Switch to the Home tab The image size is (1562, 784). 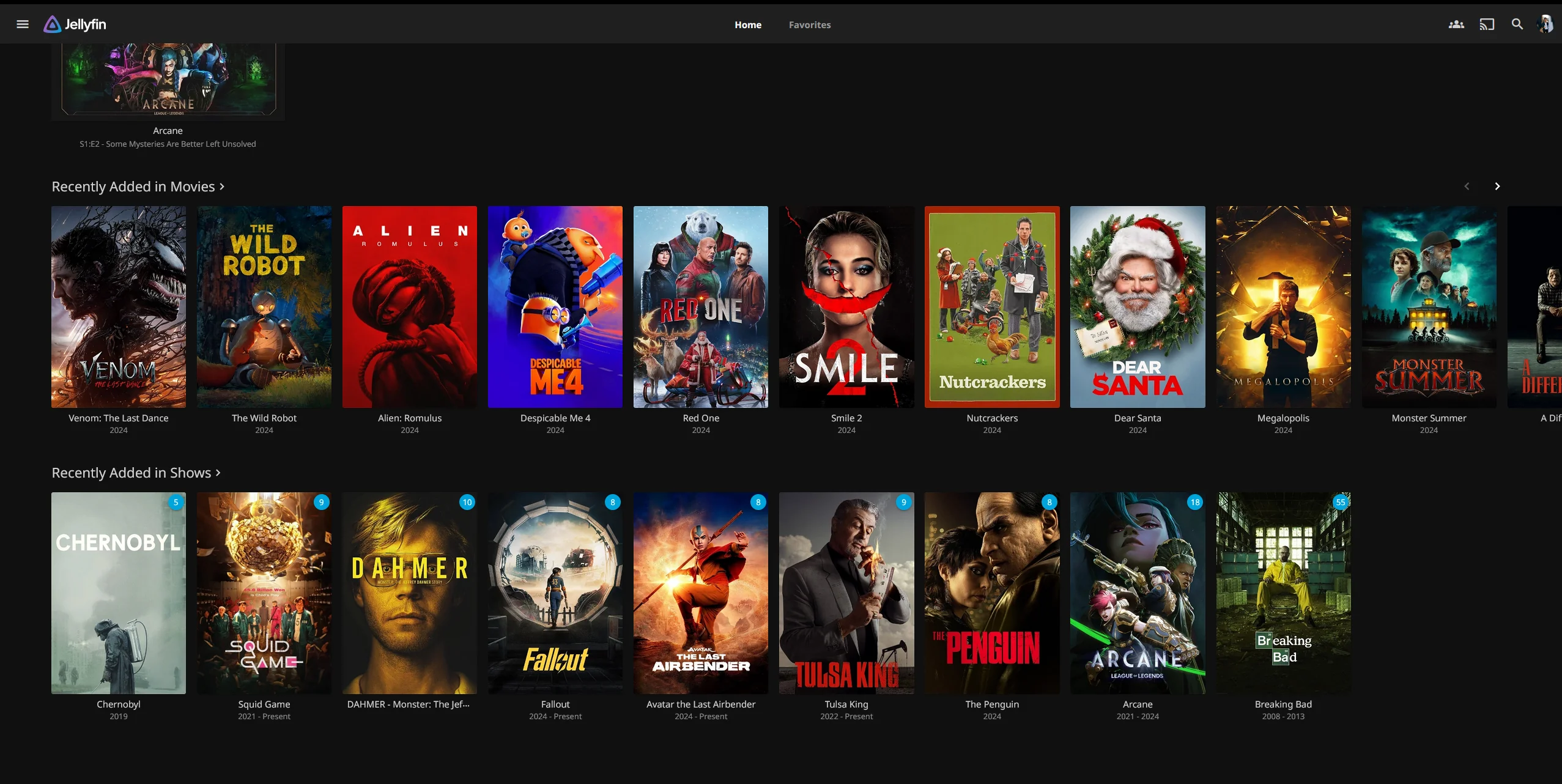click(x=748, y=25)
